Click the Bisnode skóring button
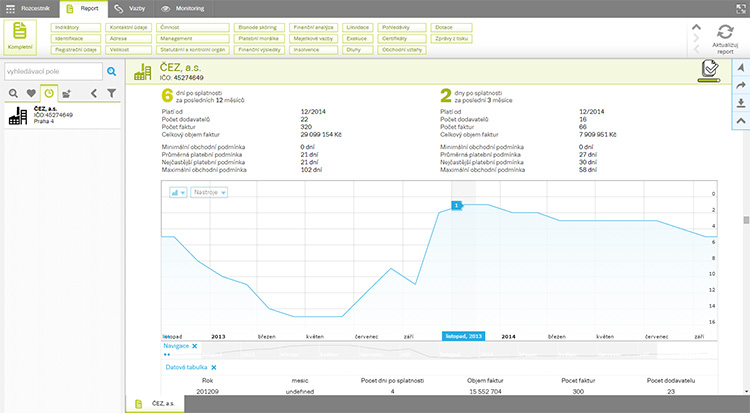 (259, 28)
